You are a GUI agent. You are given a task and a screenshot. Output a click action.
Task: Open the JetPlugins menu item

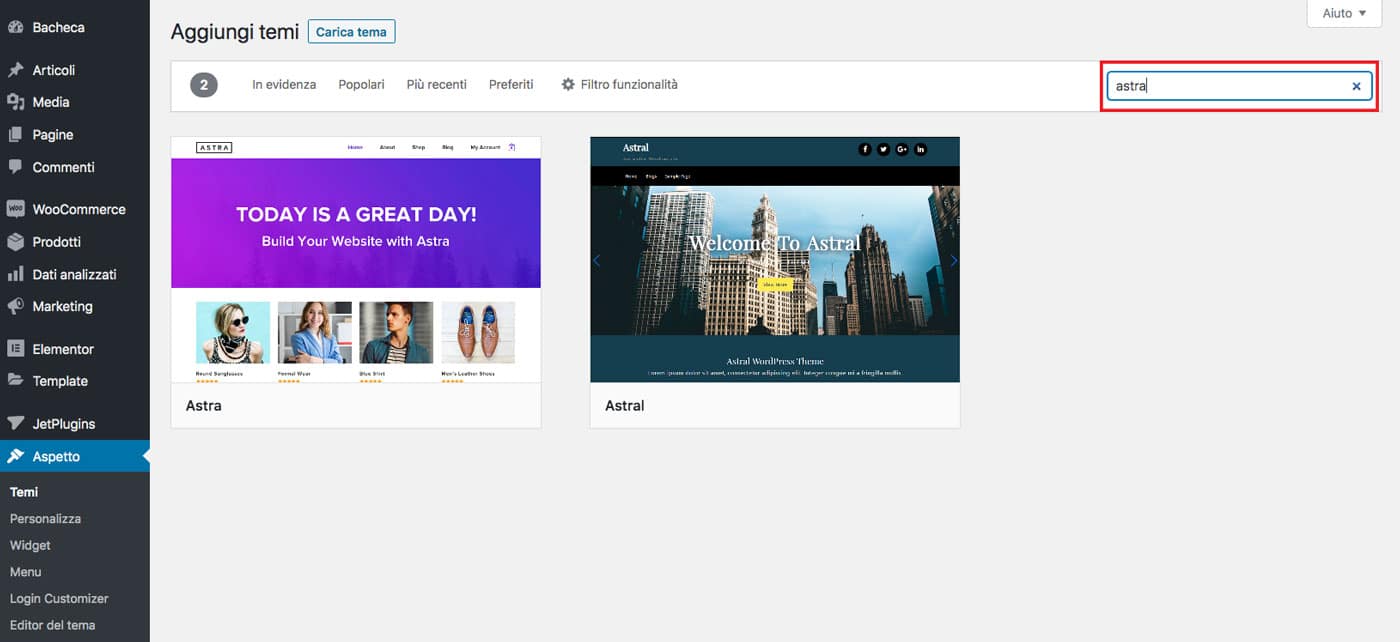pyautogui.click(x=75, y=424)
